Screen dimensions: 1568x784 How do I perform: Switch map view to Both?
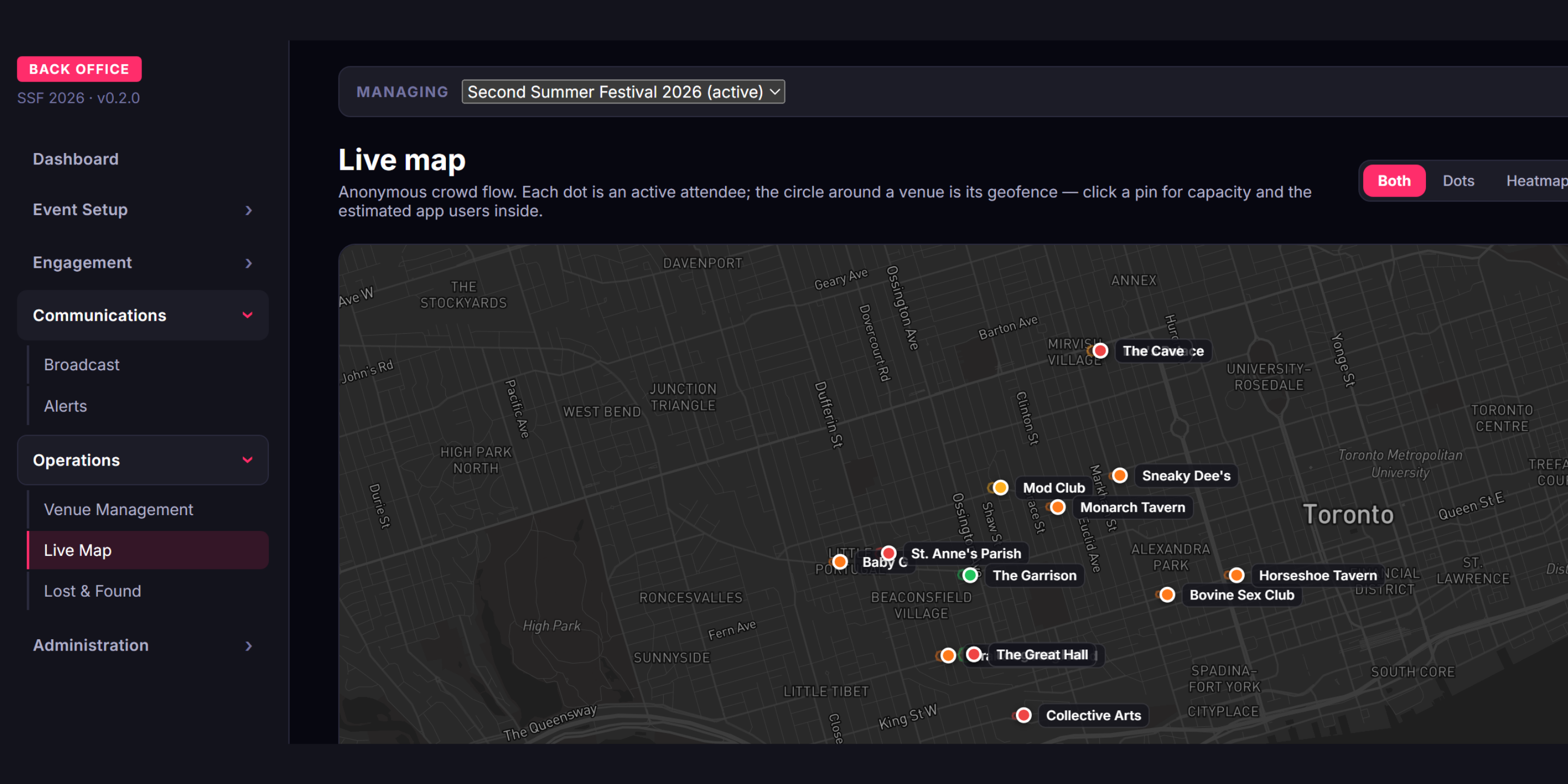1394,181
